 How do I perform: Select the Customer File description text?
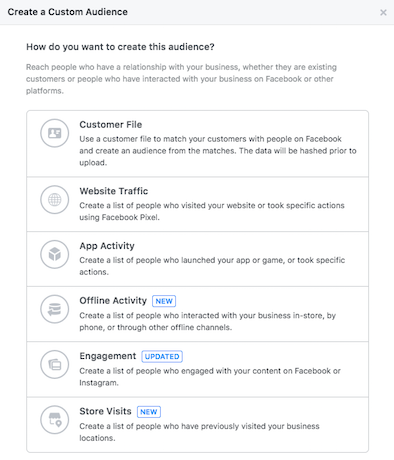pyautogui.click(x=218, y=151)
